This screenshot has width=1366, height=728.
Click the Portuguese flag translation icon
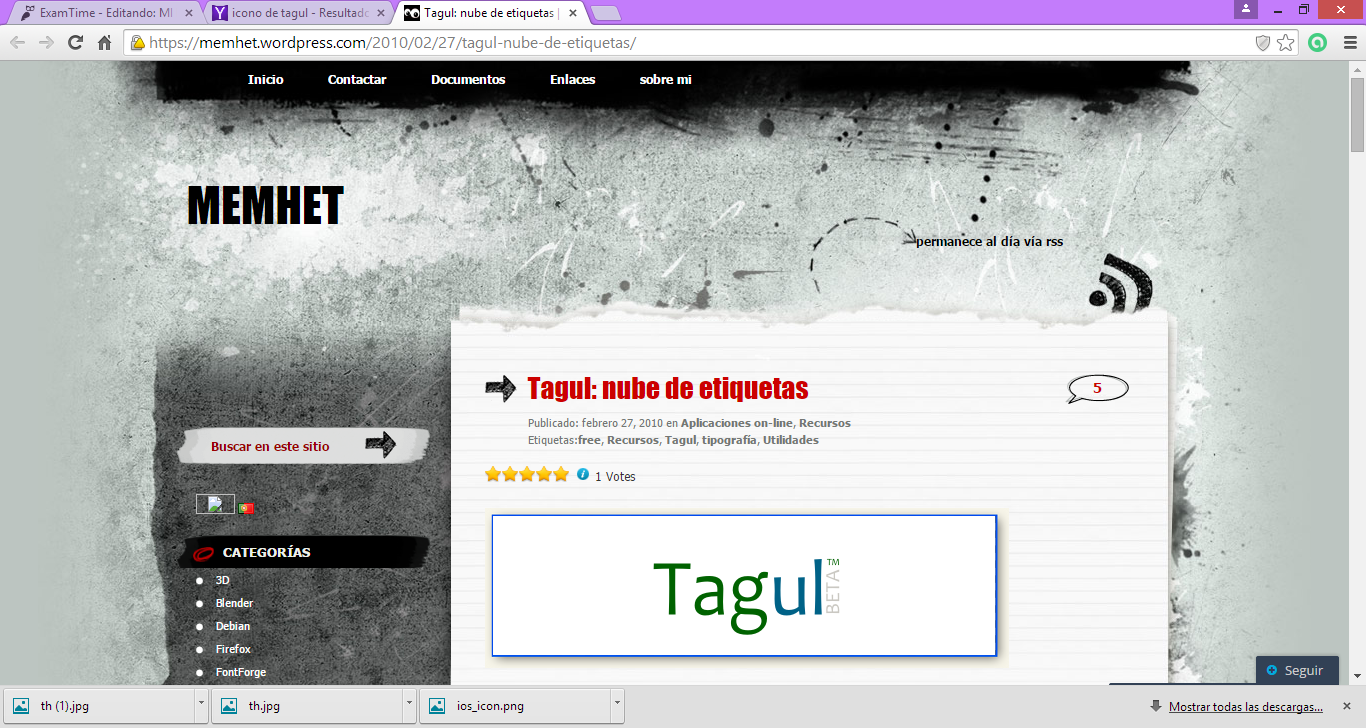point(246,508)
